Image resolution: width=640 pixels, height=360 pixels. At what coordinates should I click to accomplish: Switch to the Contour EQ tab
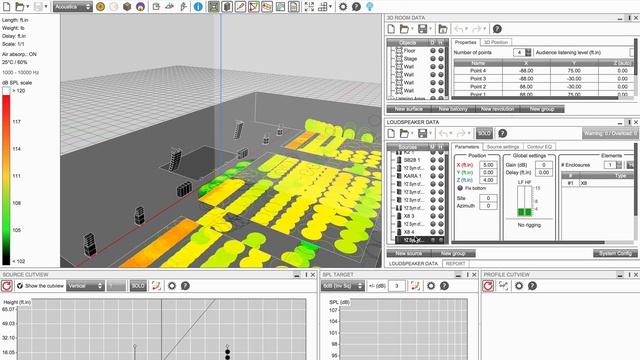pos(539,147)
